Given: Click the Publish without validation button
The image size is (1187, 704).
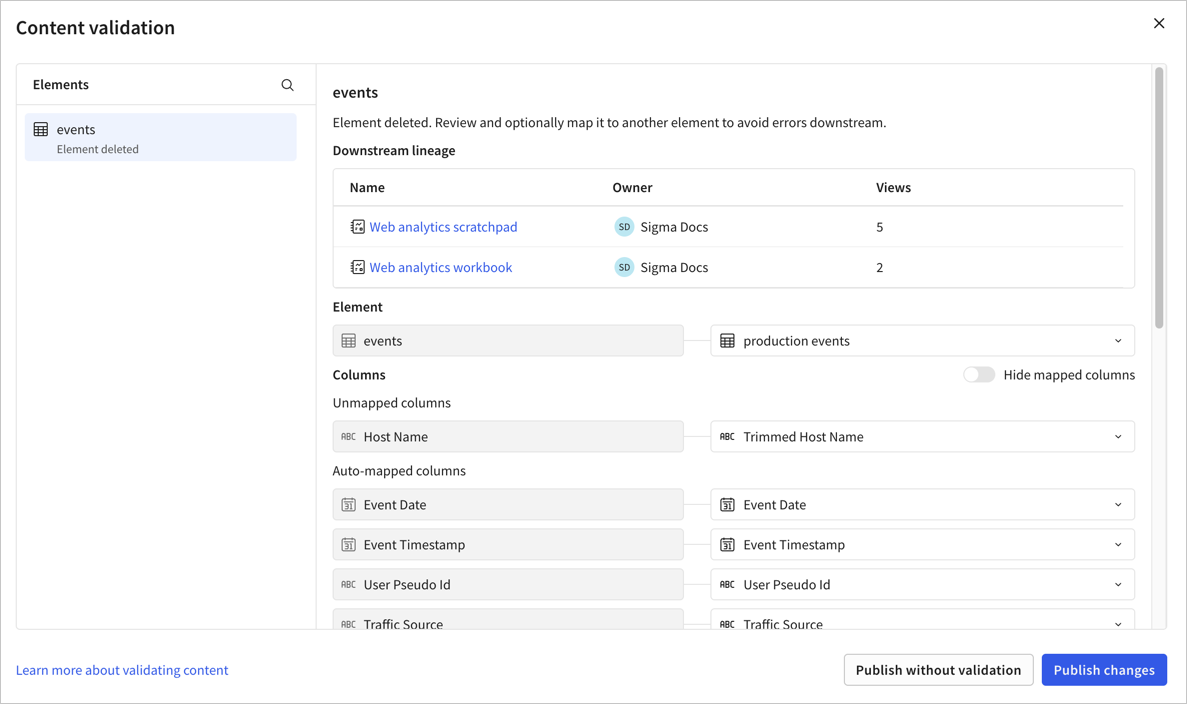Looking at the screenshot, I should pyautogui.click(x=938, y=670).
